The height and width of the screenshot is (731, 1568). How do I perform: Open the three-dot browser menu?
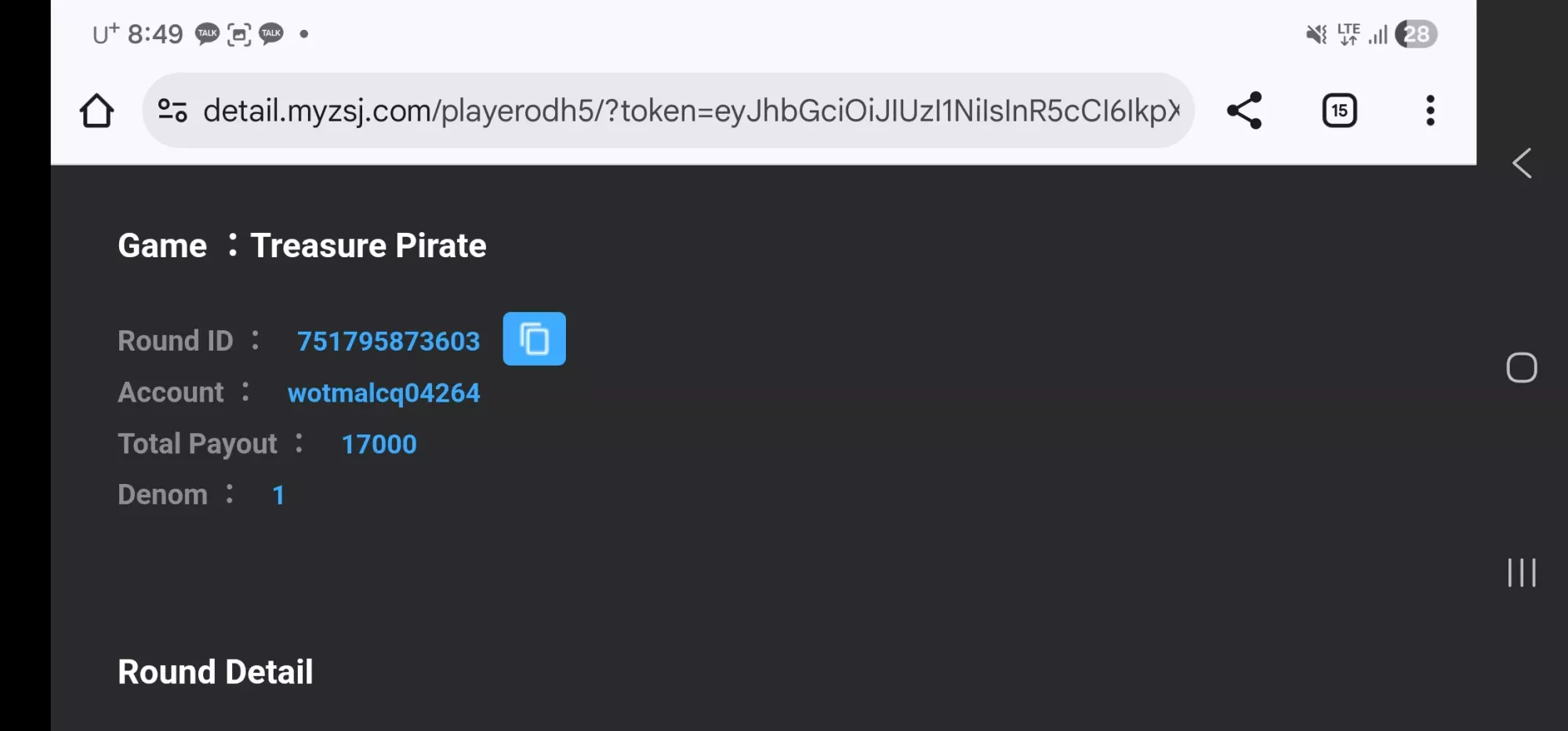(x=1430, y=111)
